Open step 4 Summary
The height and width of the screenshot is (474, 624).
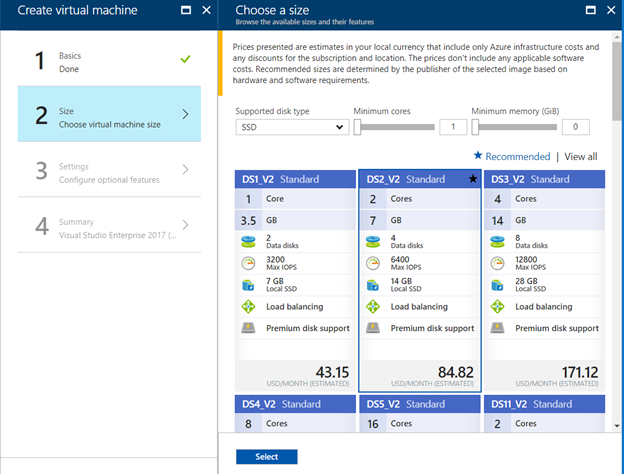[x=109, y=226]
